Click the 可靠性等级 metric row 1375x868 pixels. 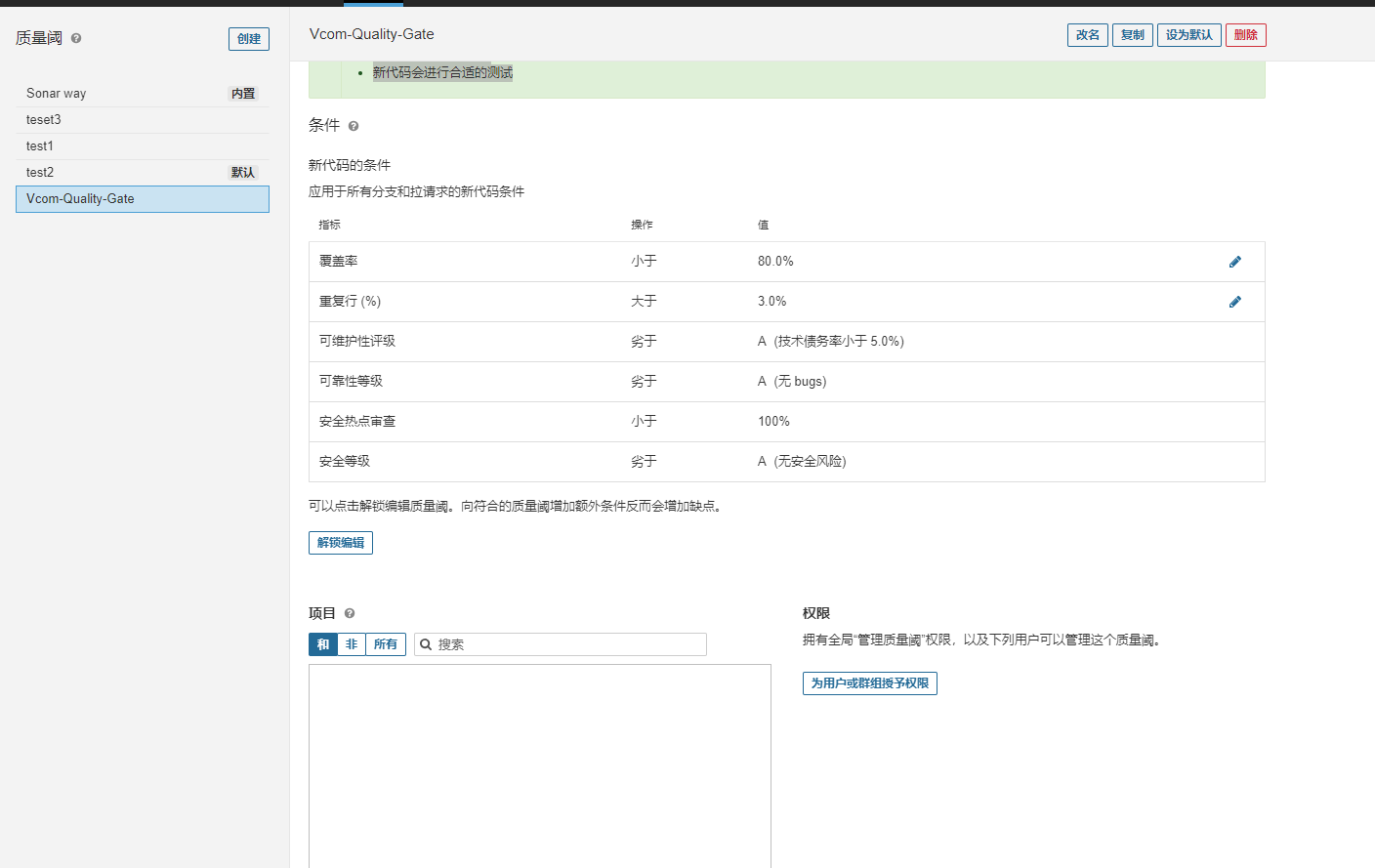pos(787,382)
